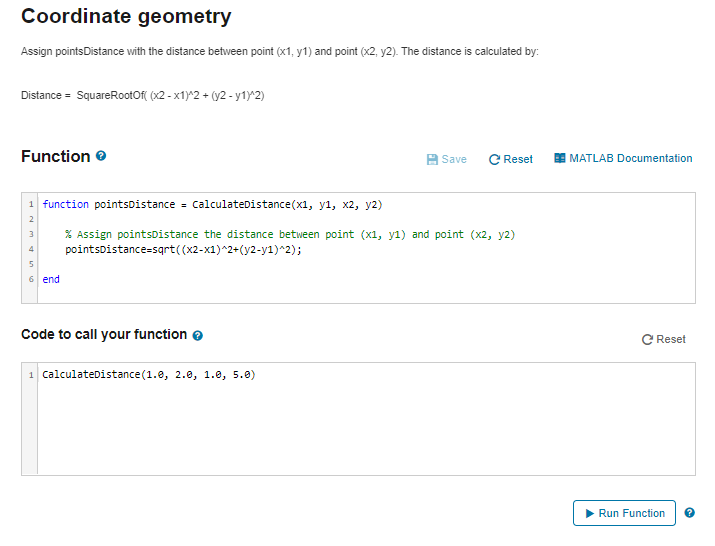This screenshot has width=715, height=546.
Task: Run the function with Run Function button
Action: (624, 513)
